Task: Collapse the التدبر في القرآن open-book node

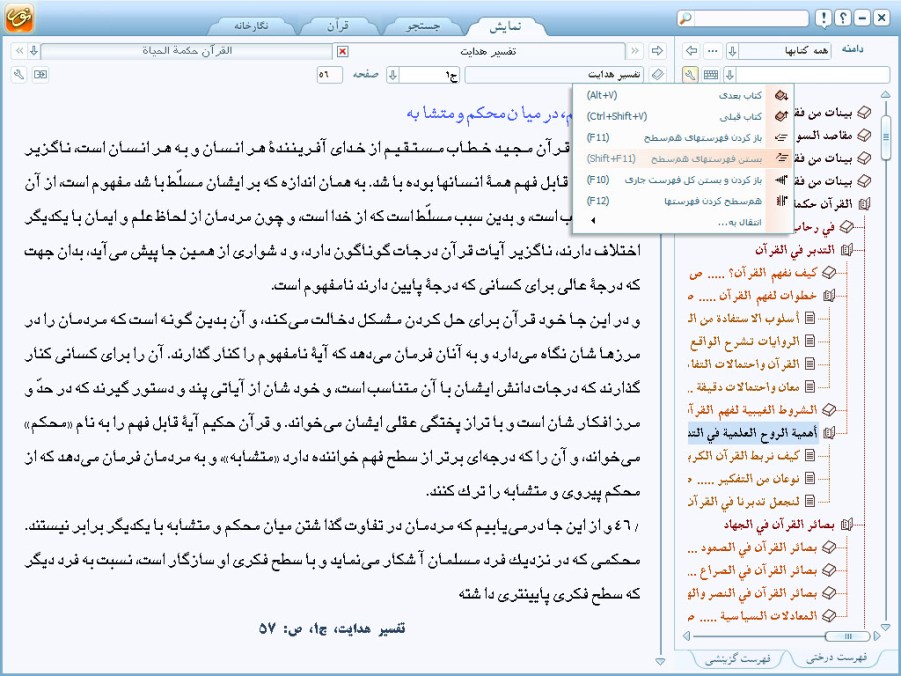Action: click(x=846, y=250)
